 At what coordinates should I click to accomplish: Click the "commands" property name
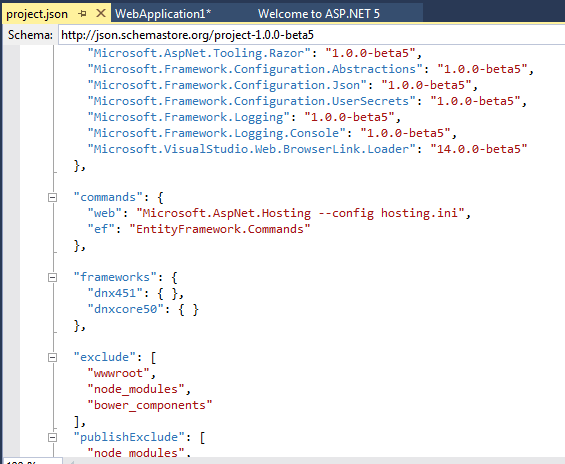[108, 197]
